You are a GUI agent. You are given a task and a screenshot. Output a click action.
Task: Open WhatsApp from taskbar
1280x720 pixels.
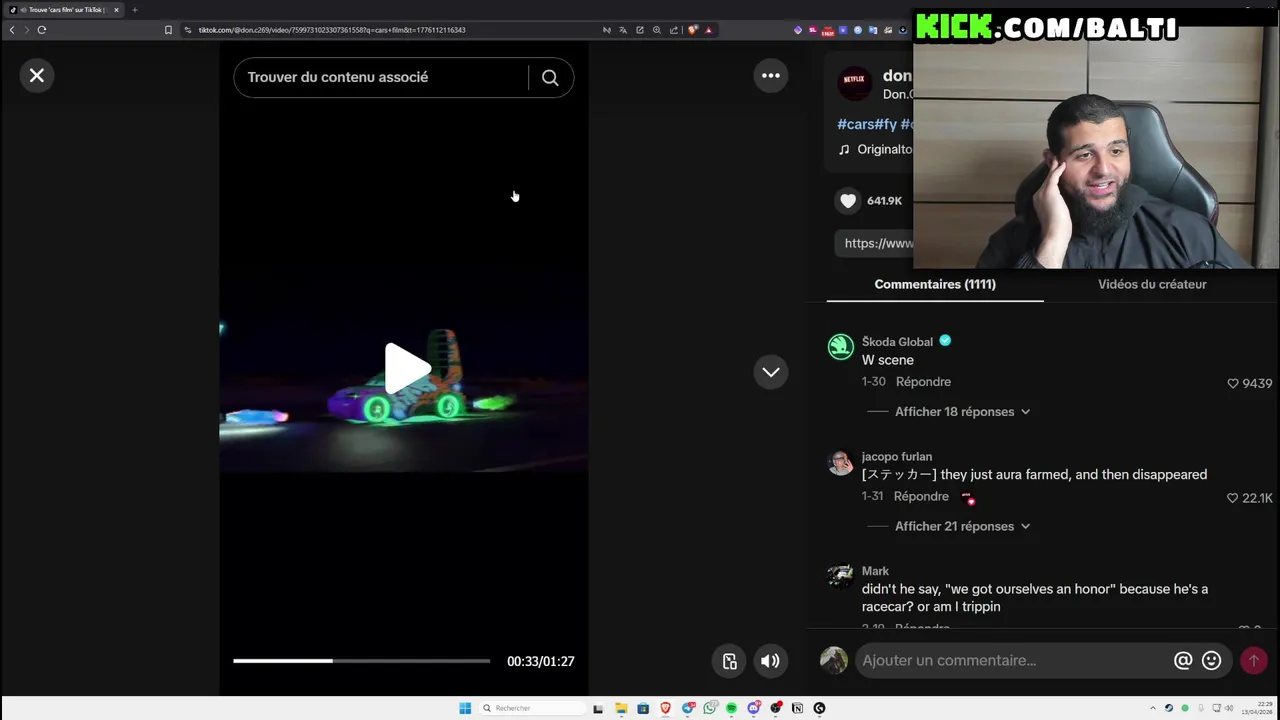pos(709,708)
